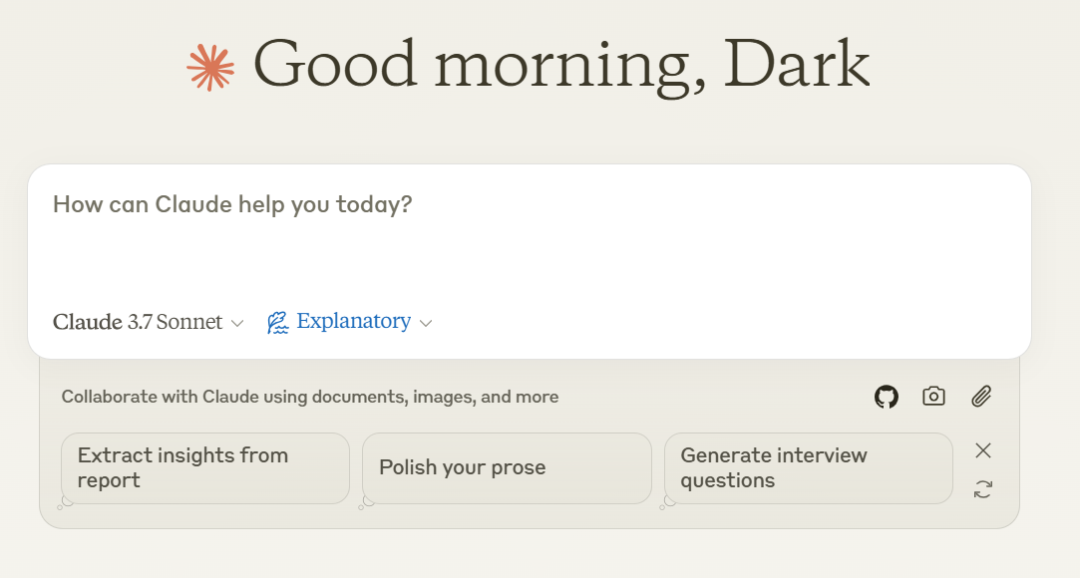Focus the "How can Claude help you today?" input
The width and height of the screenshot is (1080, 578).
point(530,240)
